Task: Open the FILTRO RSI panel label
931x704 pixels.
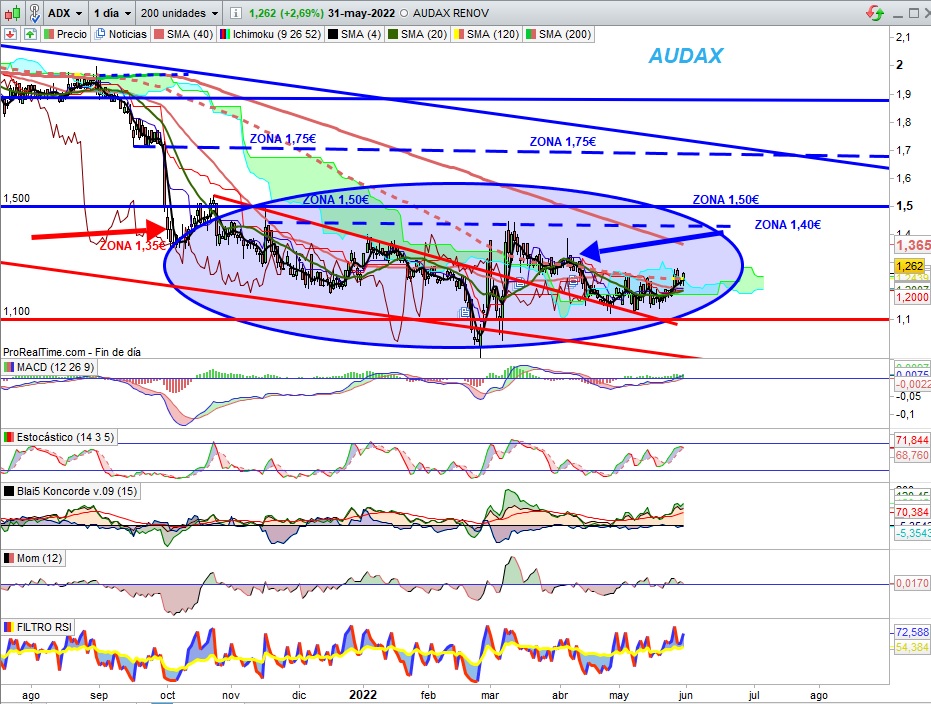Action: pyautogui.click(x=37, y=627)
